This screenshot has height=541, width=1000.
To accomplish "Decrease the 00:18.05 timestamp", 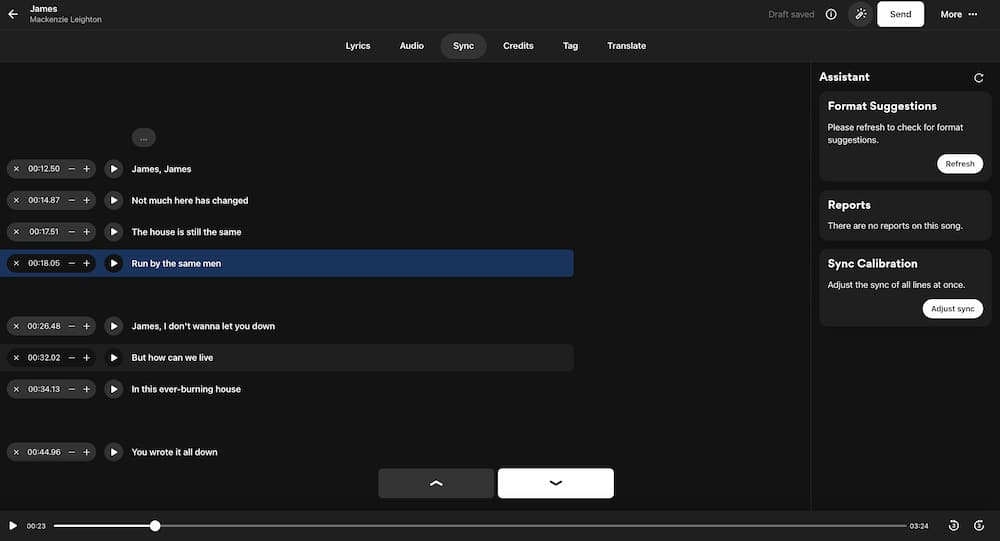I will (x=71, y=263).
